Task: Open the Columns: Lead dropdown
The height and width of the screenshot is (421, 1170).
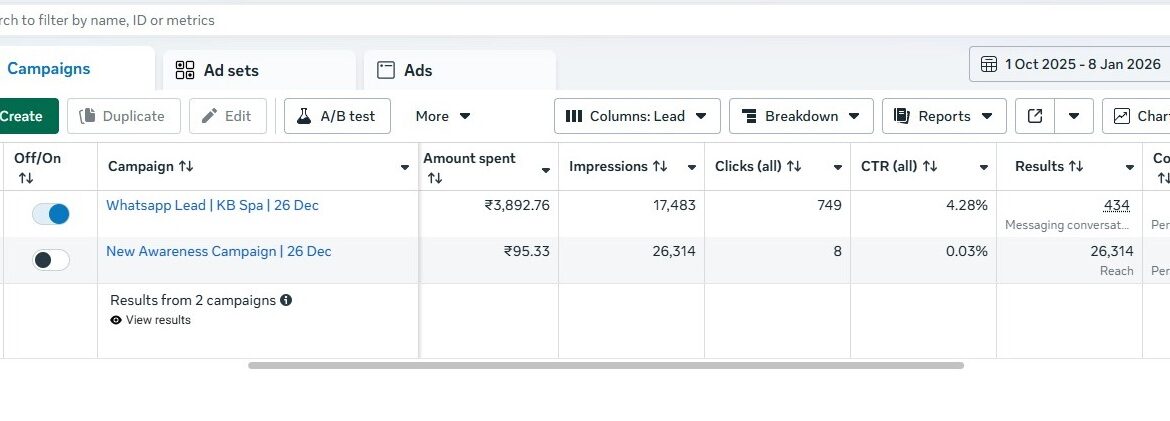Action: coord(637,116)
